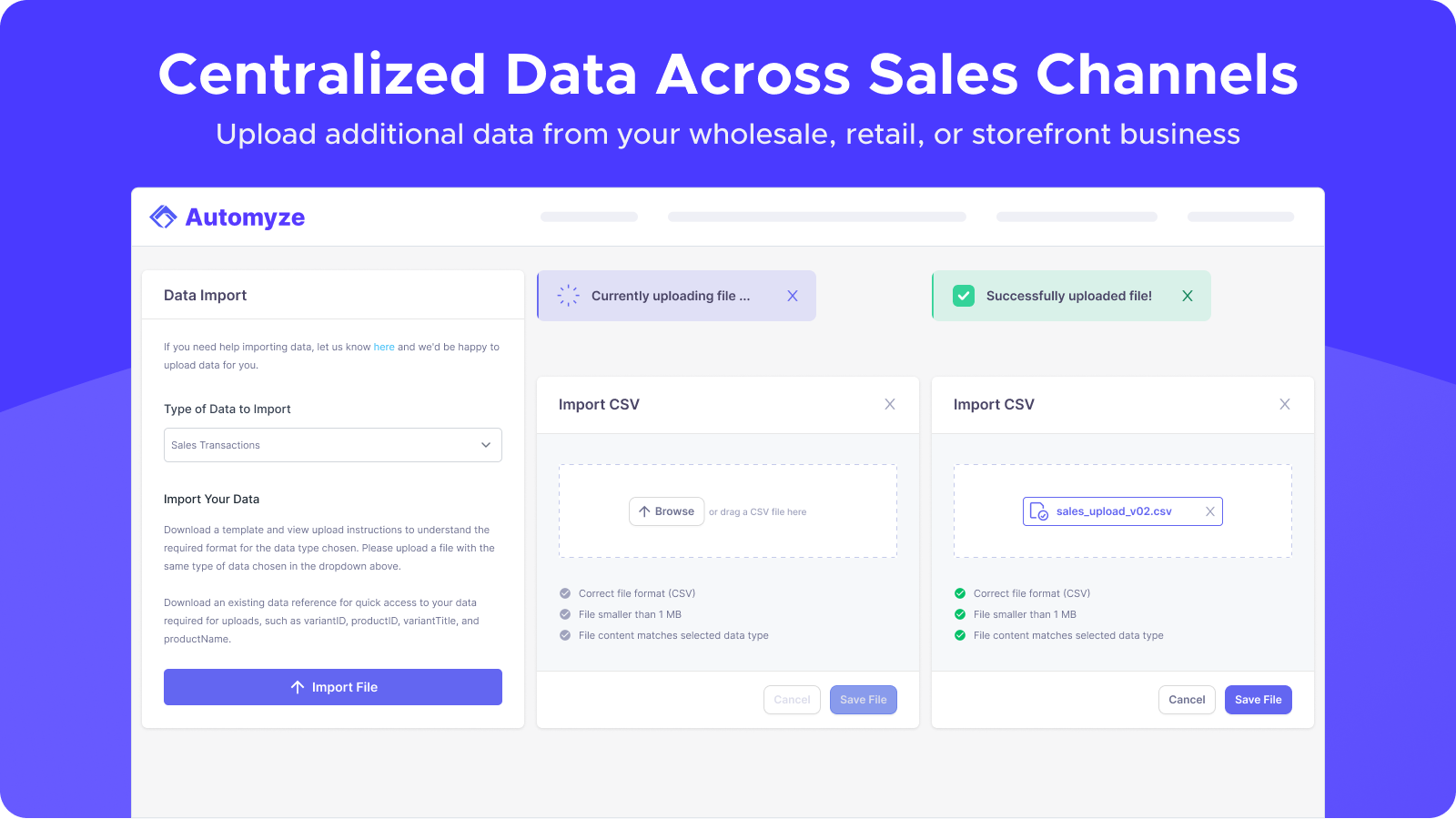The width and height of the screenshot is (1456, 819).
Task: Click the green 'Correct file format (CSV)' checkmark
Action: (960, 593)
